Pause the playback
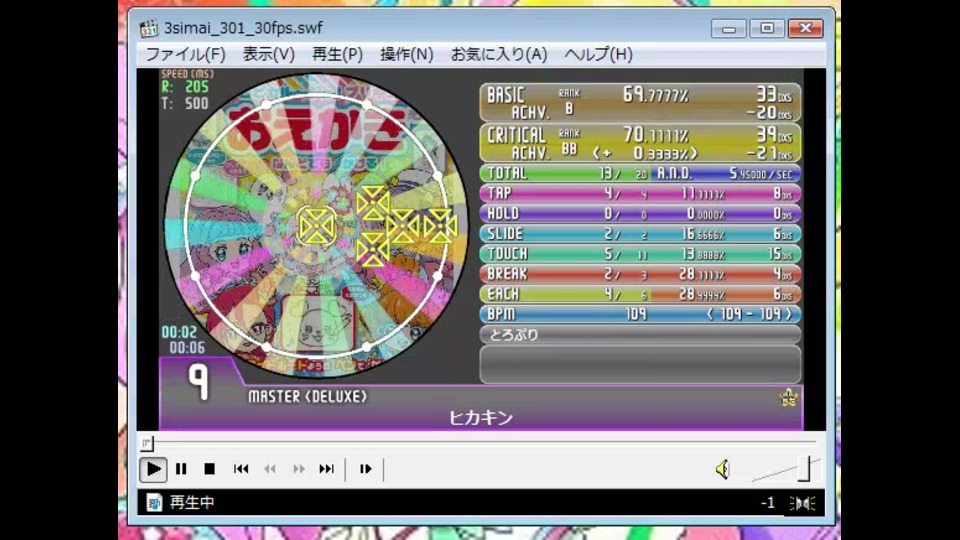 [x=181, y=470]
